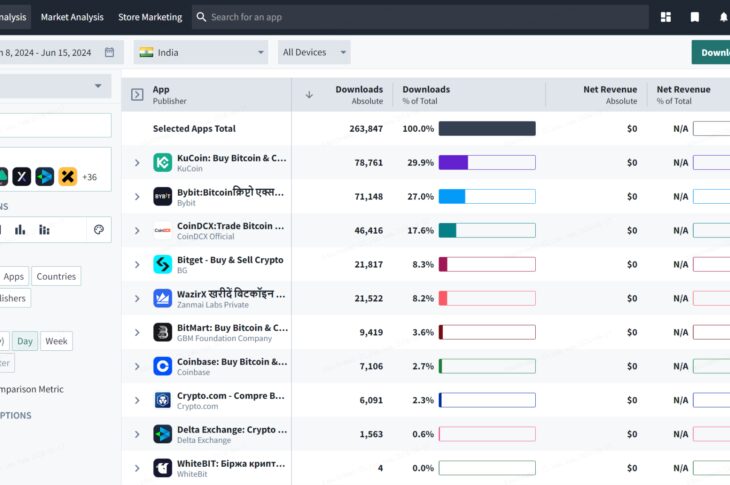Viewport: 730px width, 485px height.
Task: Sort by Downloads using the down arrow
Action: click(309, 95)
